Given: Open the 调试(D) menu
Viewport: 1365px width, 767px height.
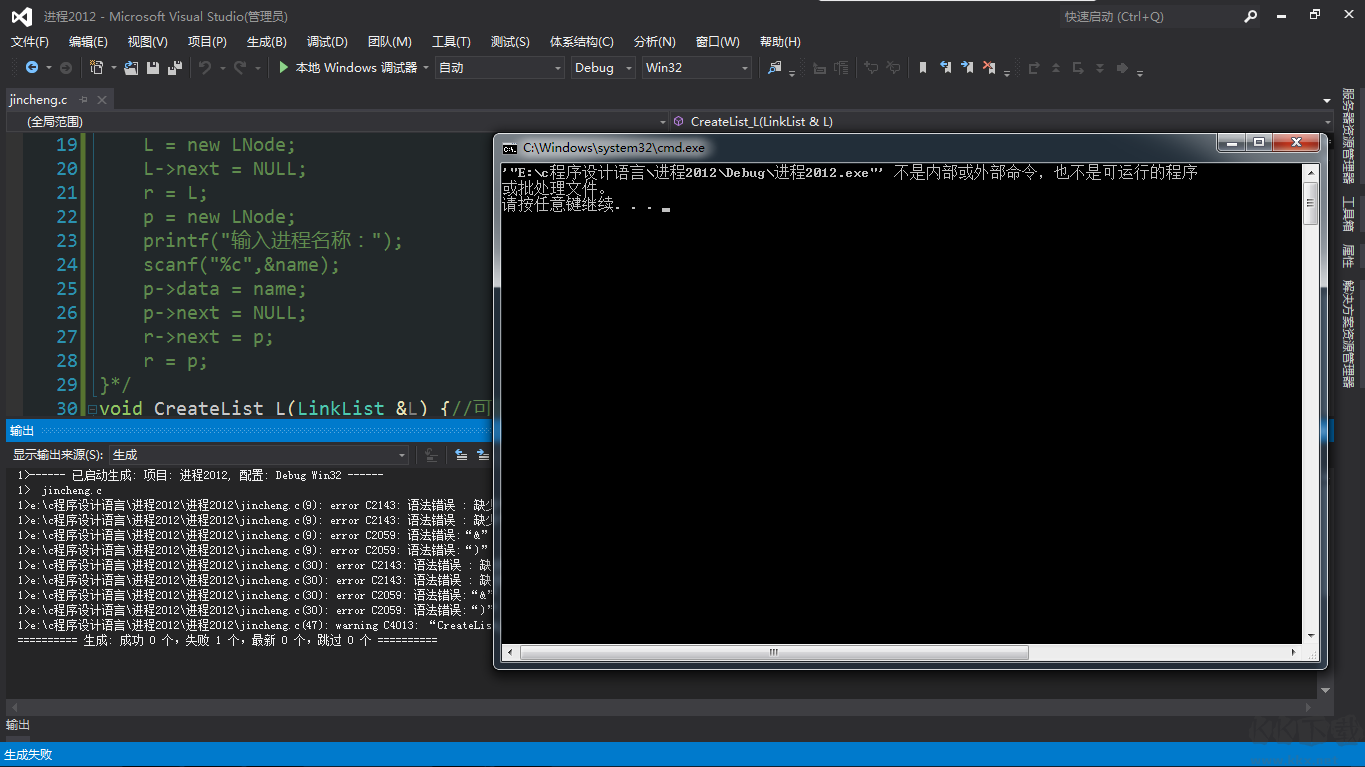Looking at the screenshot, I should click(x=327, y=41).
